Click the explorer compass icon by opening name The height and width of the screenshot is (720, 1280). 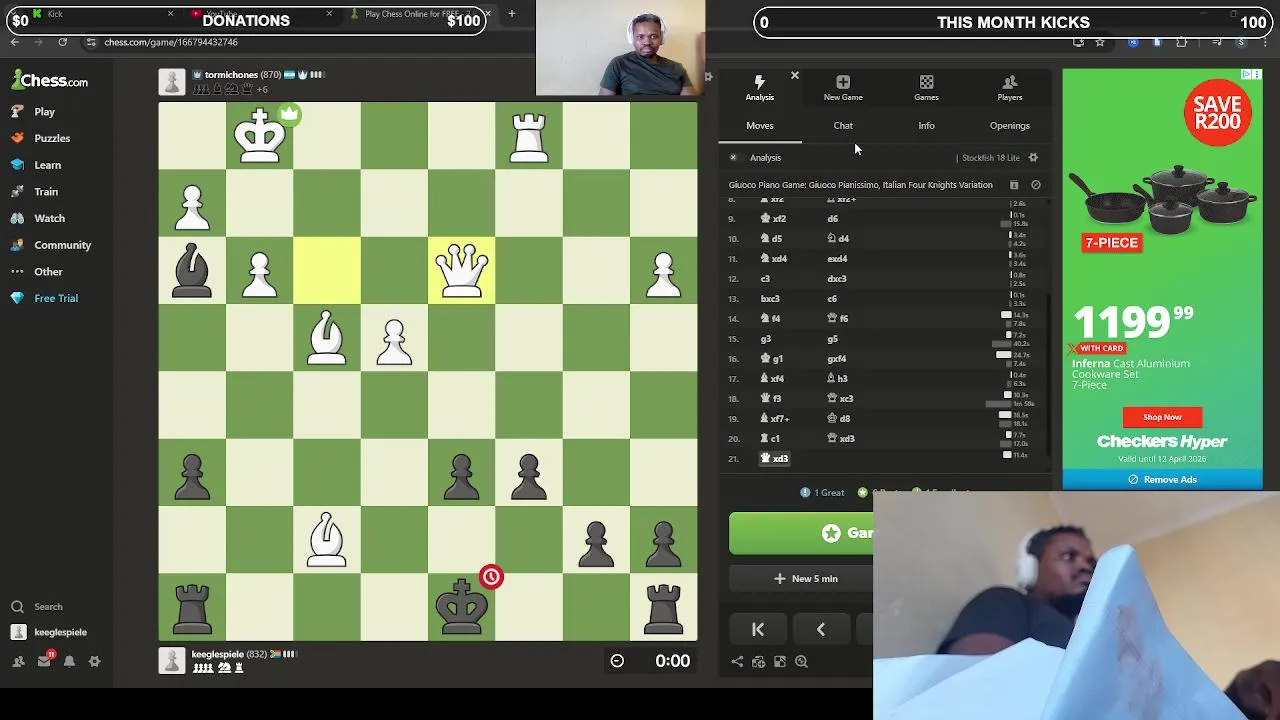pos(1036,185)
